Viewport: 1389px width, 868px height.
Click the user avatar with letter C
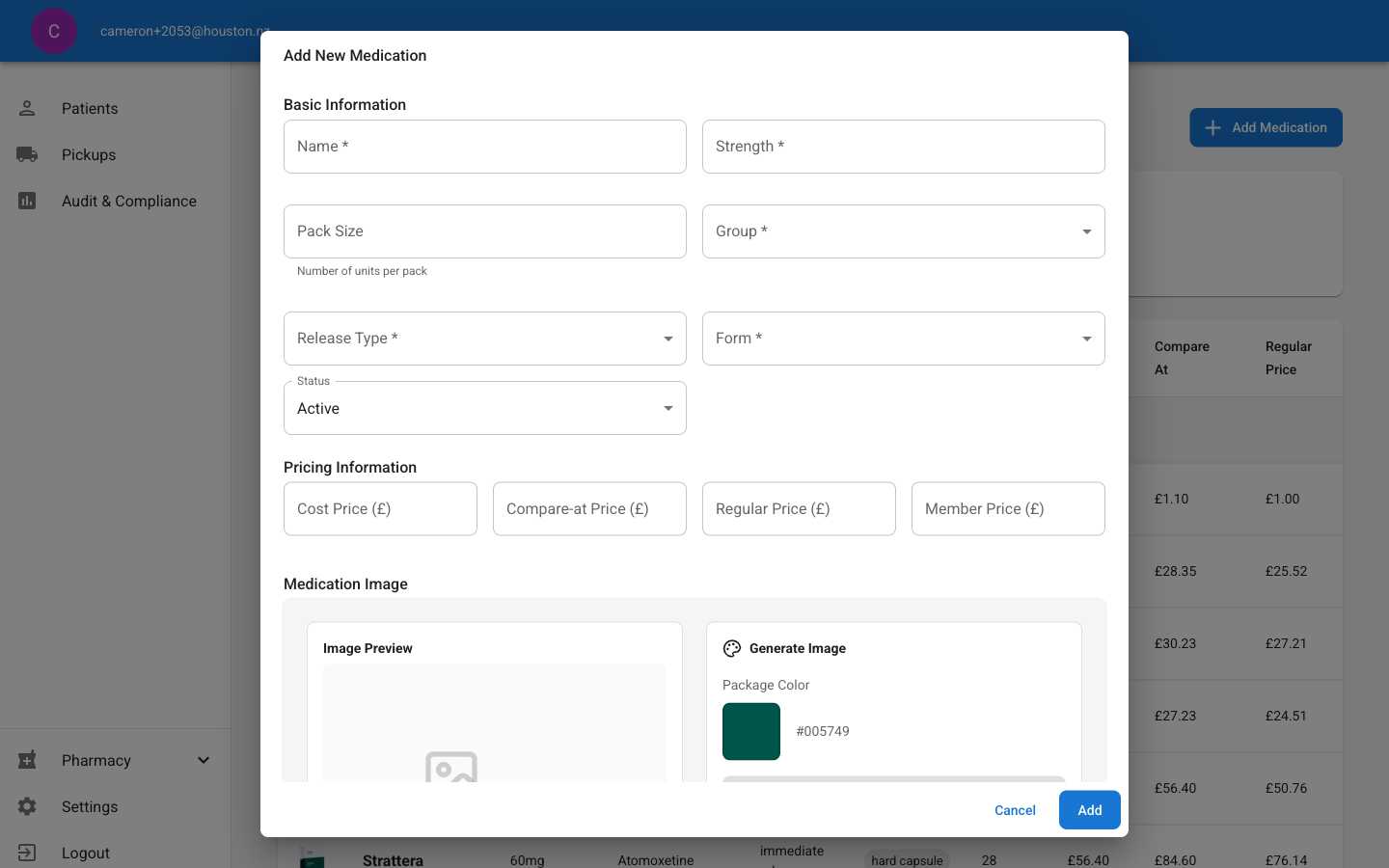coord(54,31)
